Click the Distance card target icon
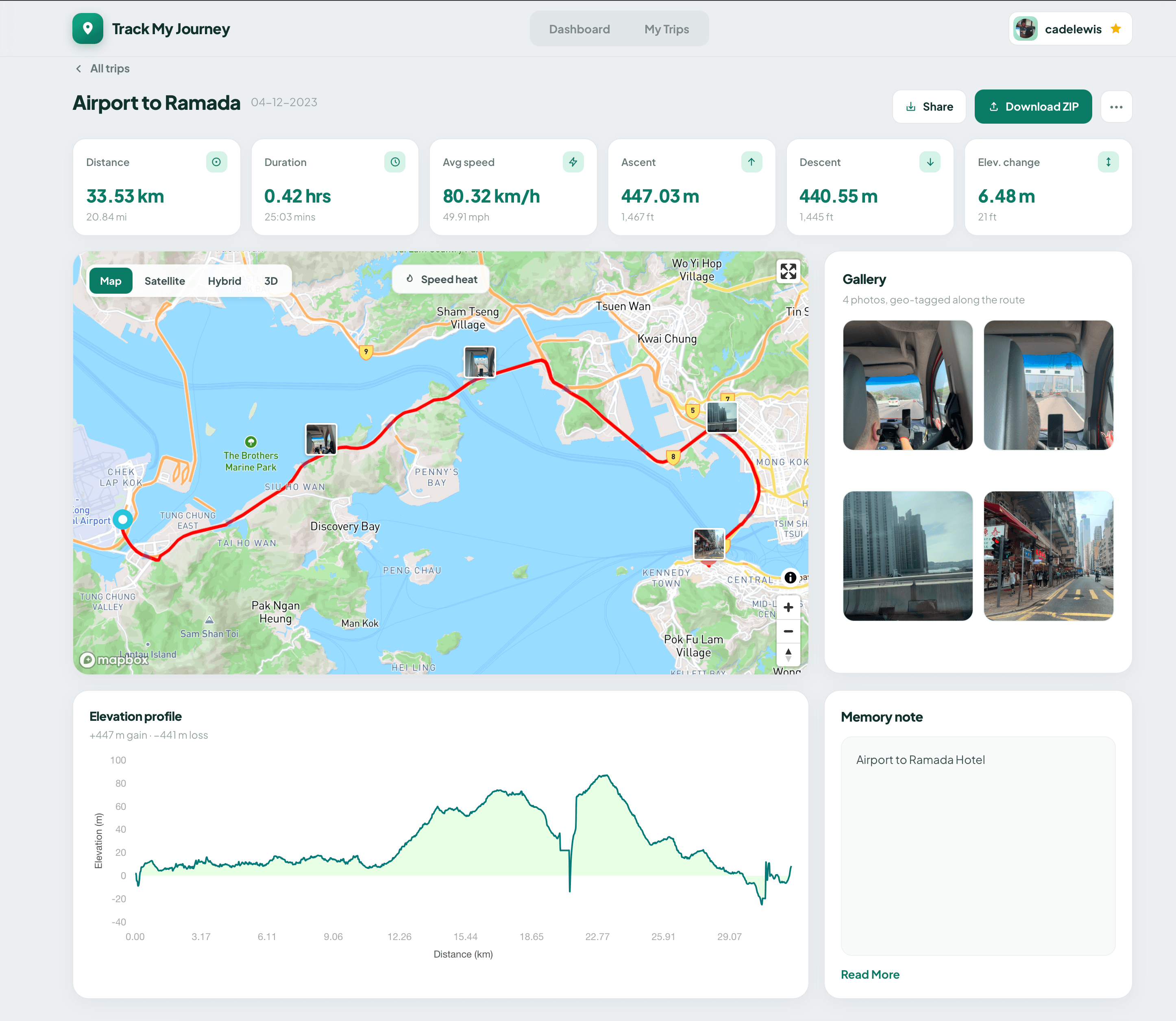1176x1021 pixels. pyautogui.click(x=216, y=162)
